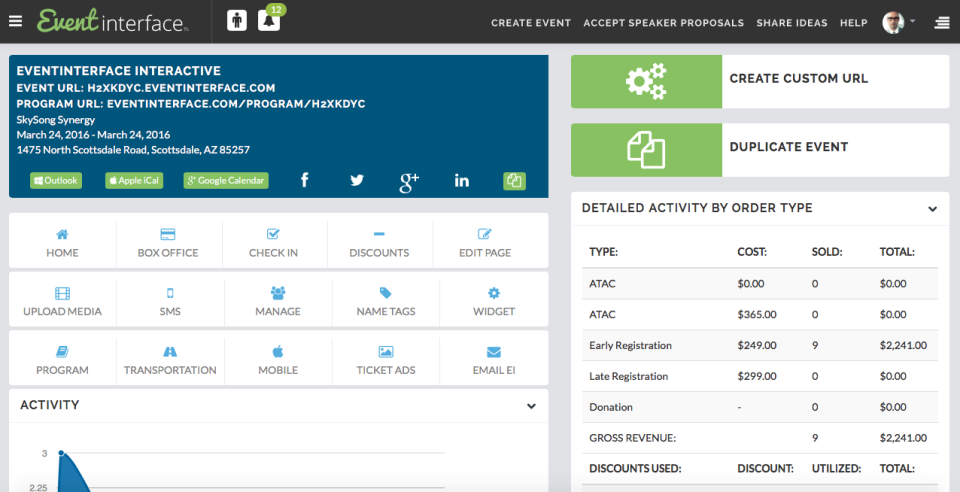Viewport: 960px width, 492px height.
Task: Open the list menu icon at far right
Action: [x=942, y=23]
